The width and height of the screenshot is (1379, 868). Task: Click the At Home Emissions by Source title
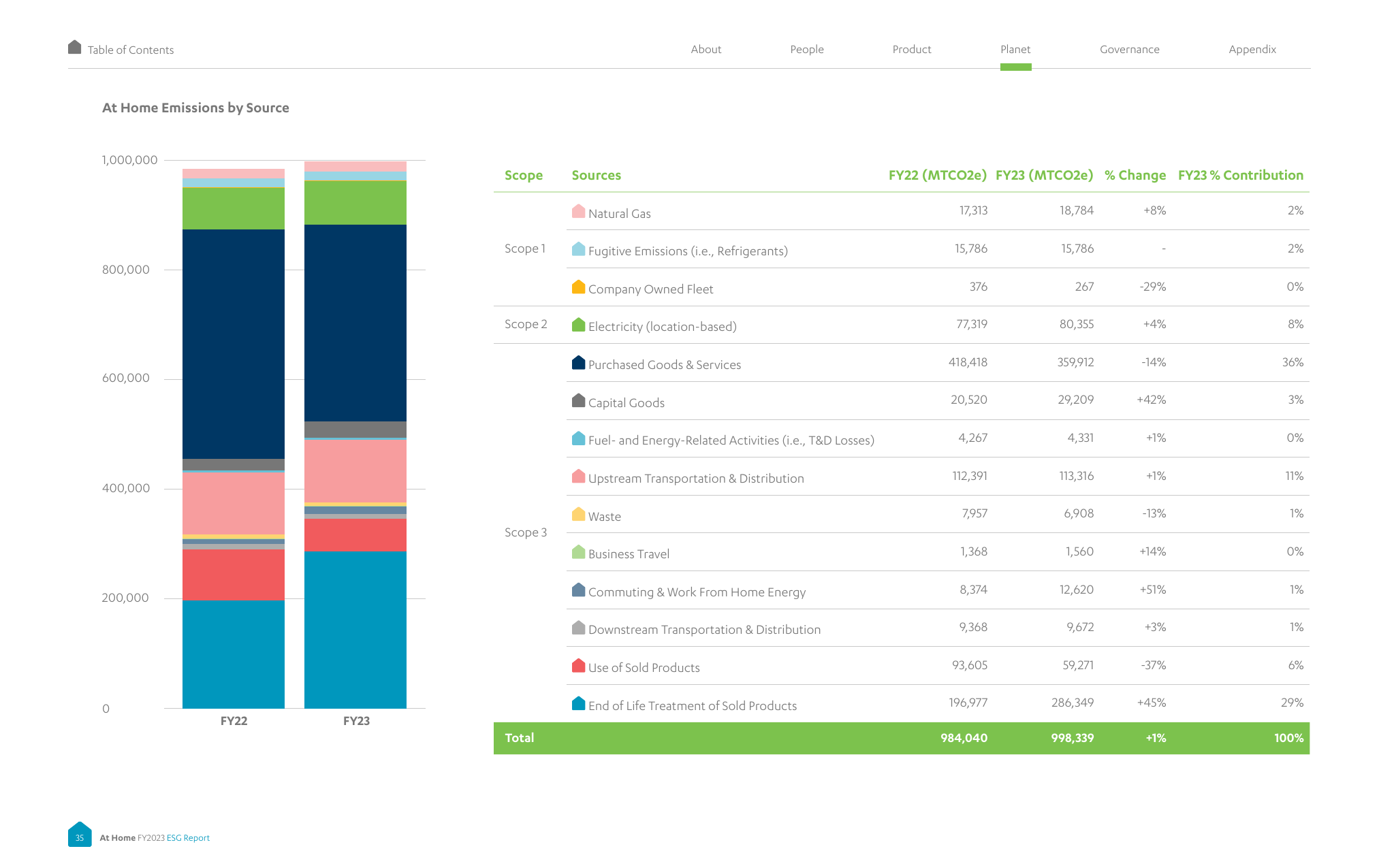click(195, 108)
